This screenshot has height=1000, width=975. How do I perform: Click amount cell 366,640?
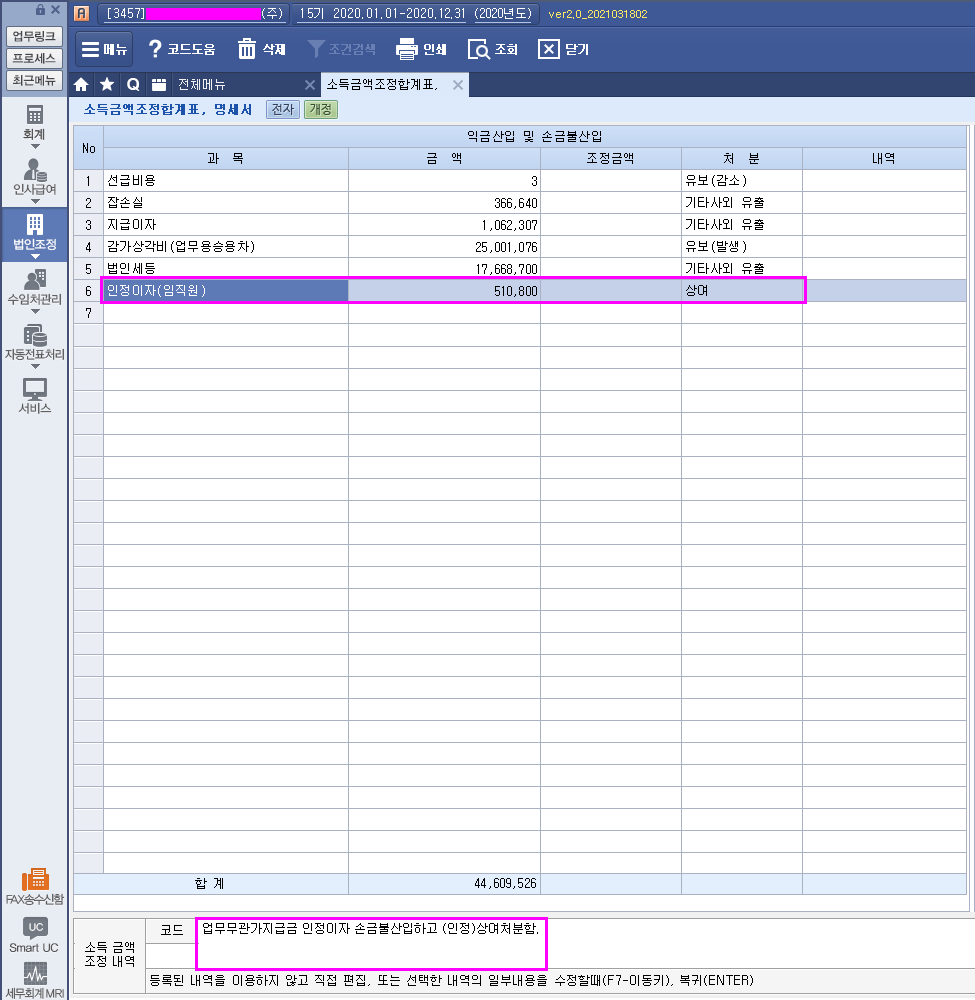[x=444, y=203]
